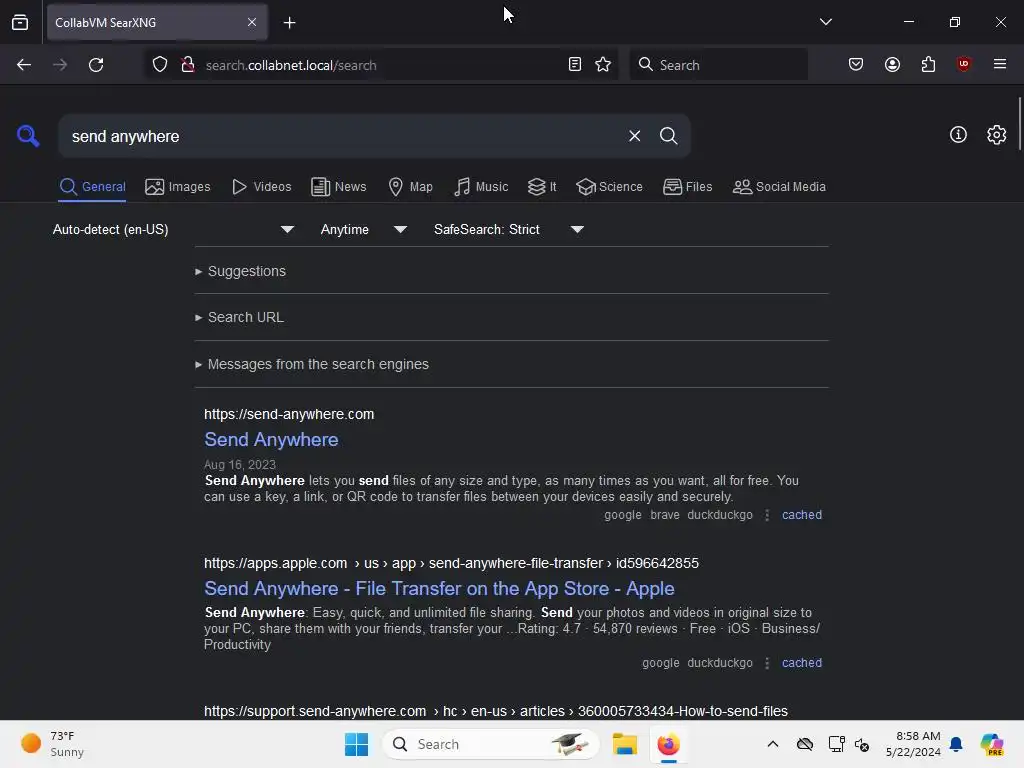Image resolution: width=1024 pixels, height=768 pixels.
Task: Open App Store Send Anywhere result
Action: (x=439, y=588)
